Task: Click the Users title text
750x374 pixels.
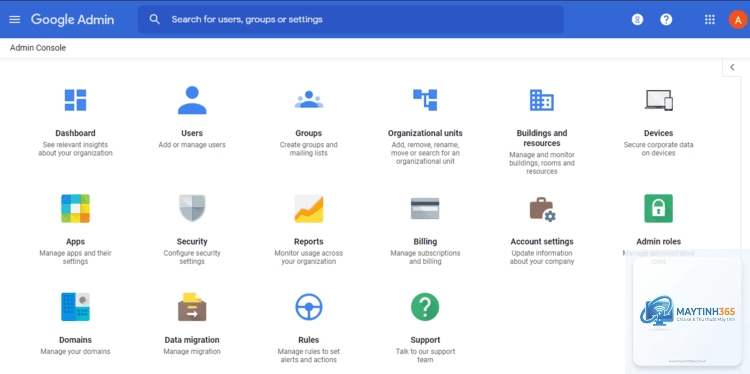Action: pos(192,133)
